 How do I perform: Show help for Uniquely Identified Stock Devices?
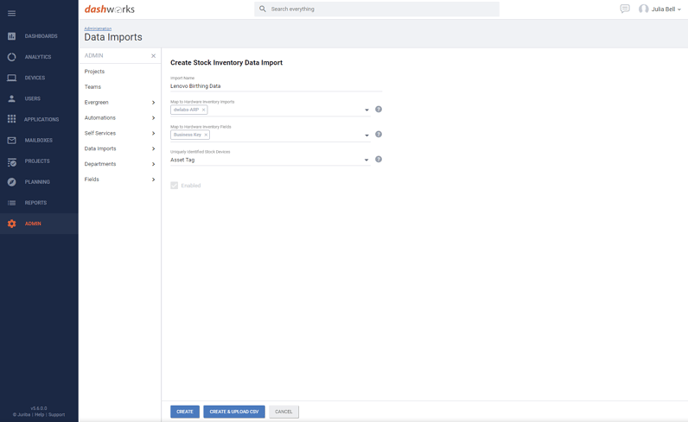[378, 159]
